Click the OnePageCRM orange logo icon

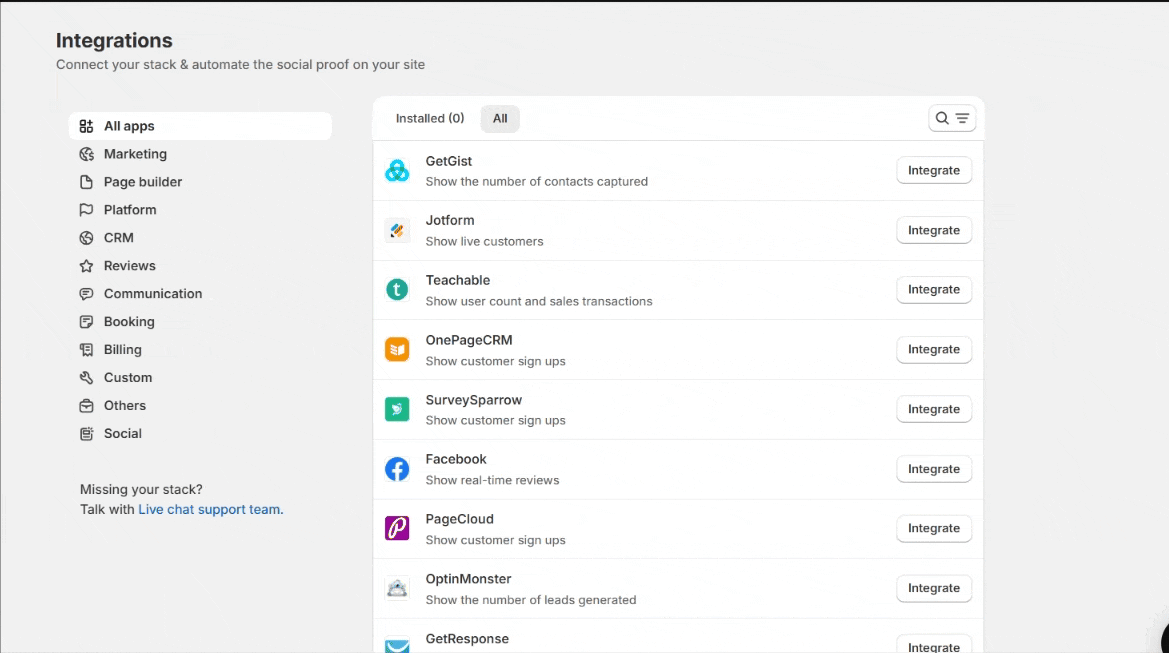tap(397, 350)
